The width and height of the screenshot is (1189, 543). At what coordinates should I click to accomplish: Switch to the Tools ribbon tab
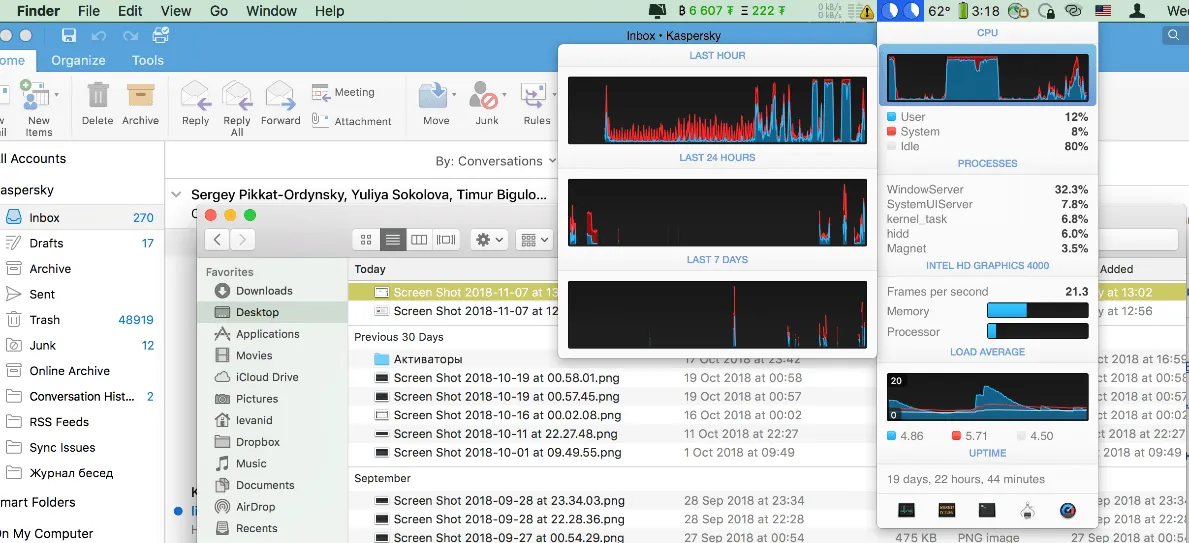pyautogui.click(x=147, y=60)
